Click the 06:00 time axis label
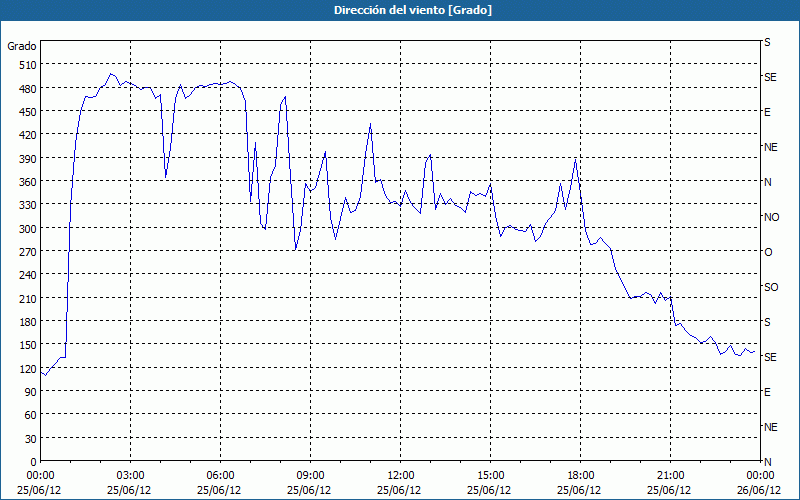 [x=220, y=476]
